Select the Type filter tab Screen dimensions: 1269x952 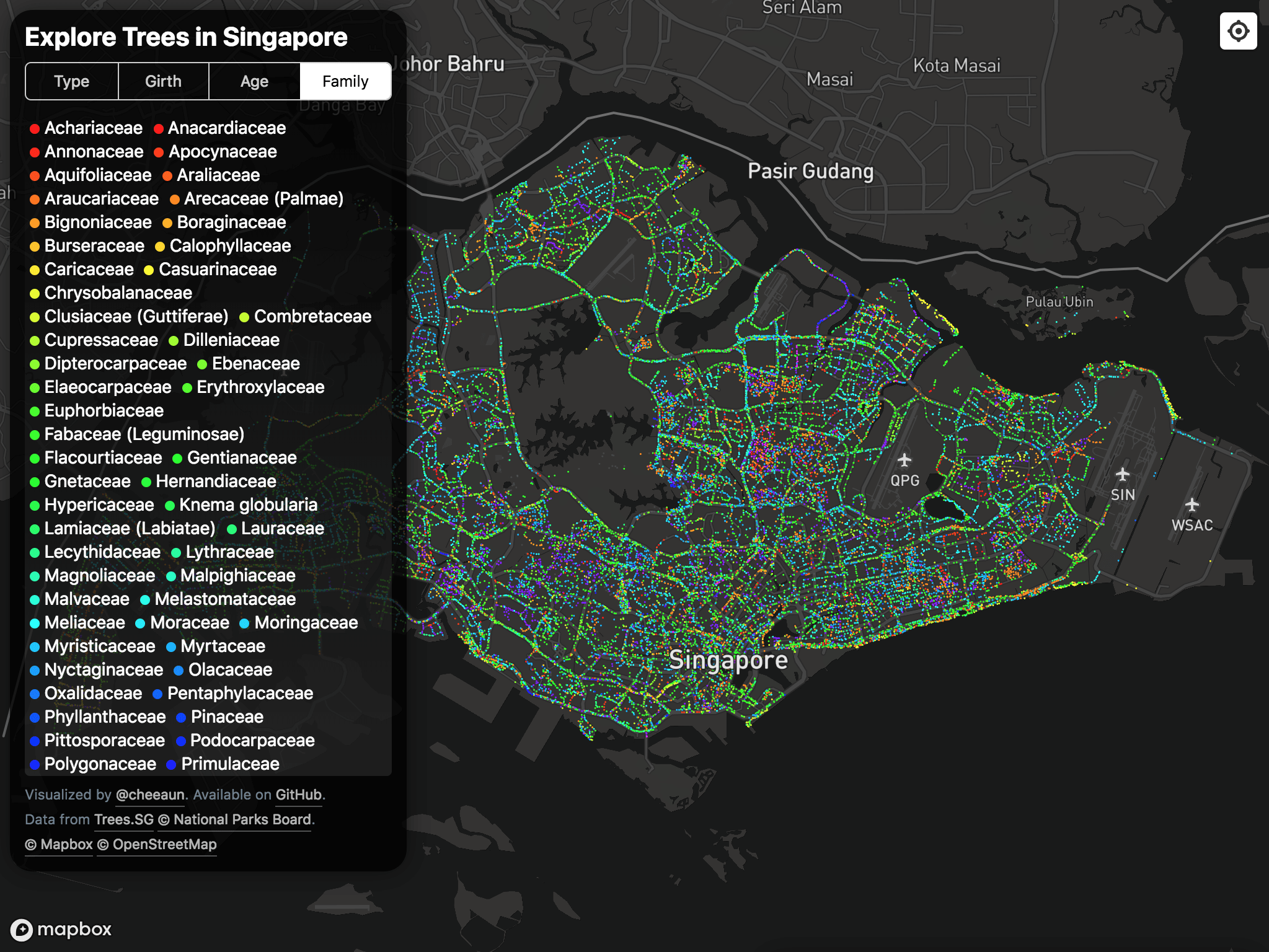point(71,82)
